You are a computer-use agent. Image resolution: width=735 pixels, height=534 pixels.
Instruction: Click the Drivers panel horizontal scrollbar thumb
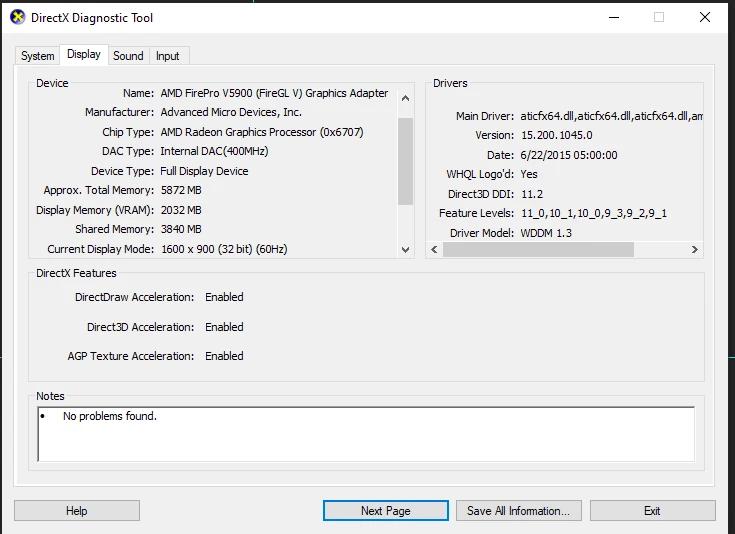pos(538,249)
